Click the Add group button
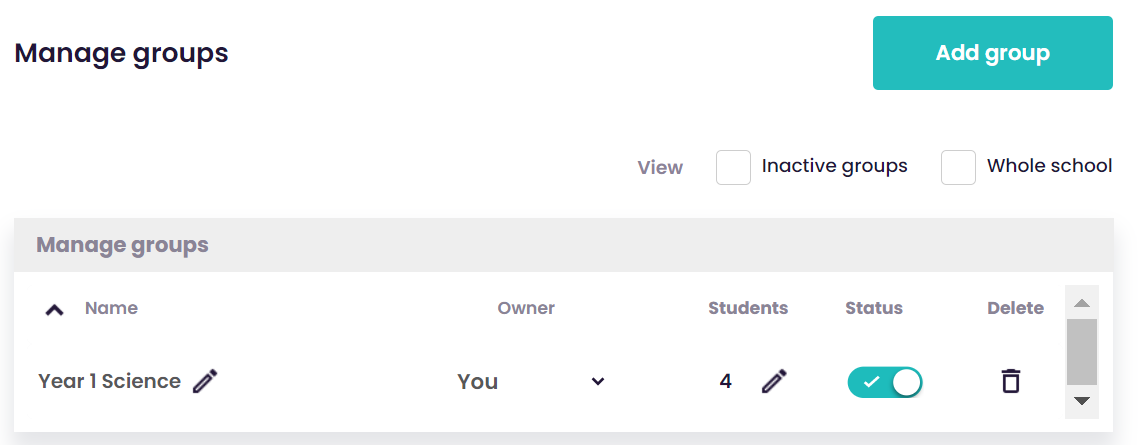Screen dimensions: 1141x445 [993, 53]
